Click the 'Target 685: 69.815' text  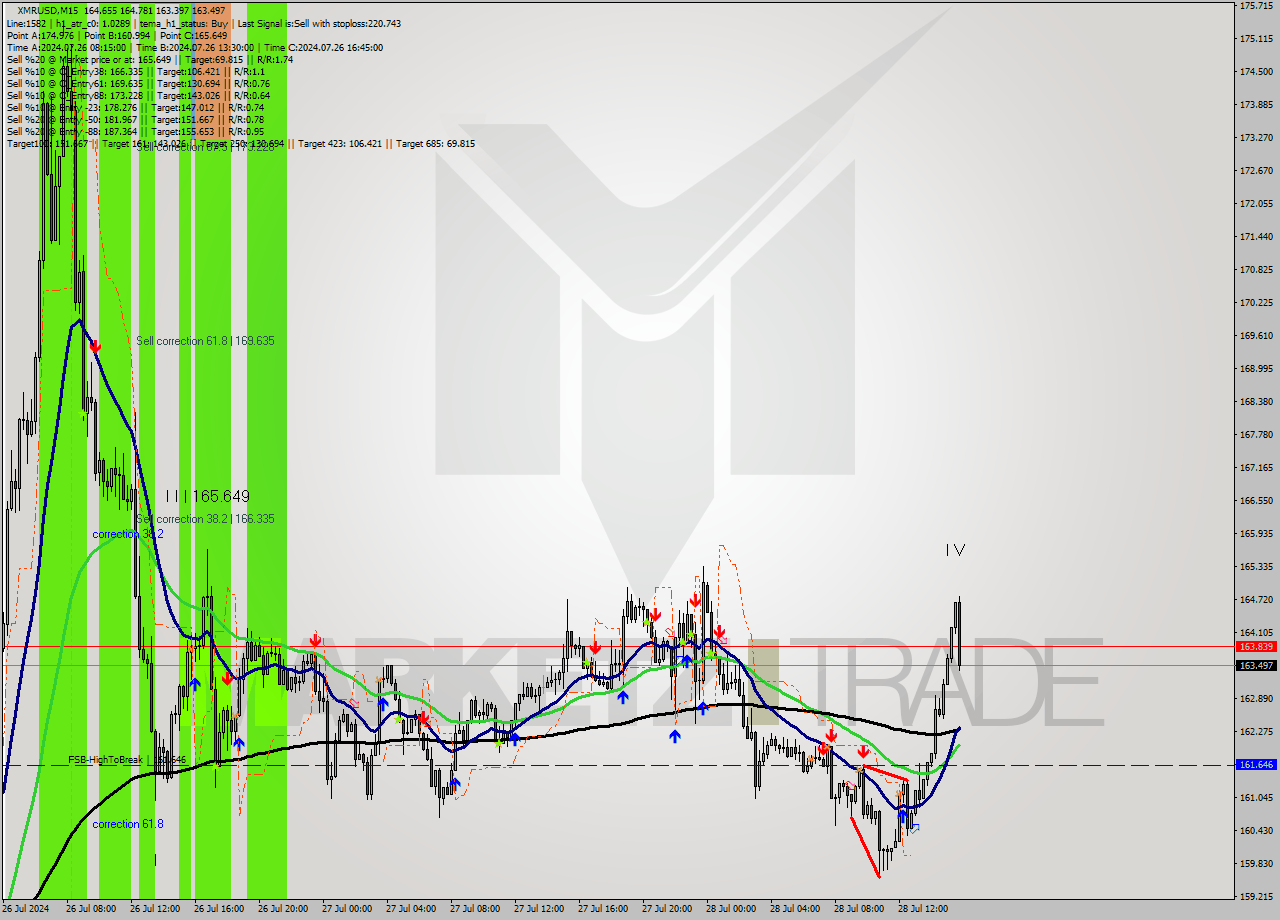coord(435,144)
